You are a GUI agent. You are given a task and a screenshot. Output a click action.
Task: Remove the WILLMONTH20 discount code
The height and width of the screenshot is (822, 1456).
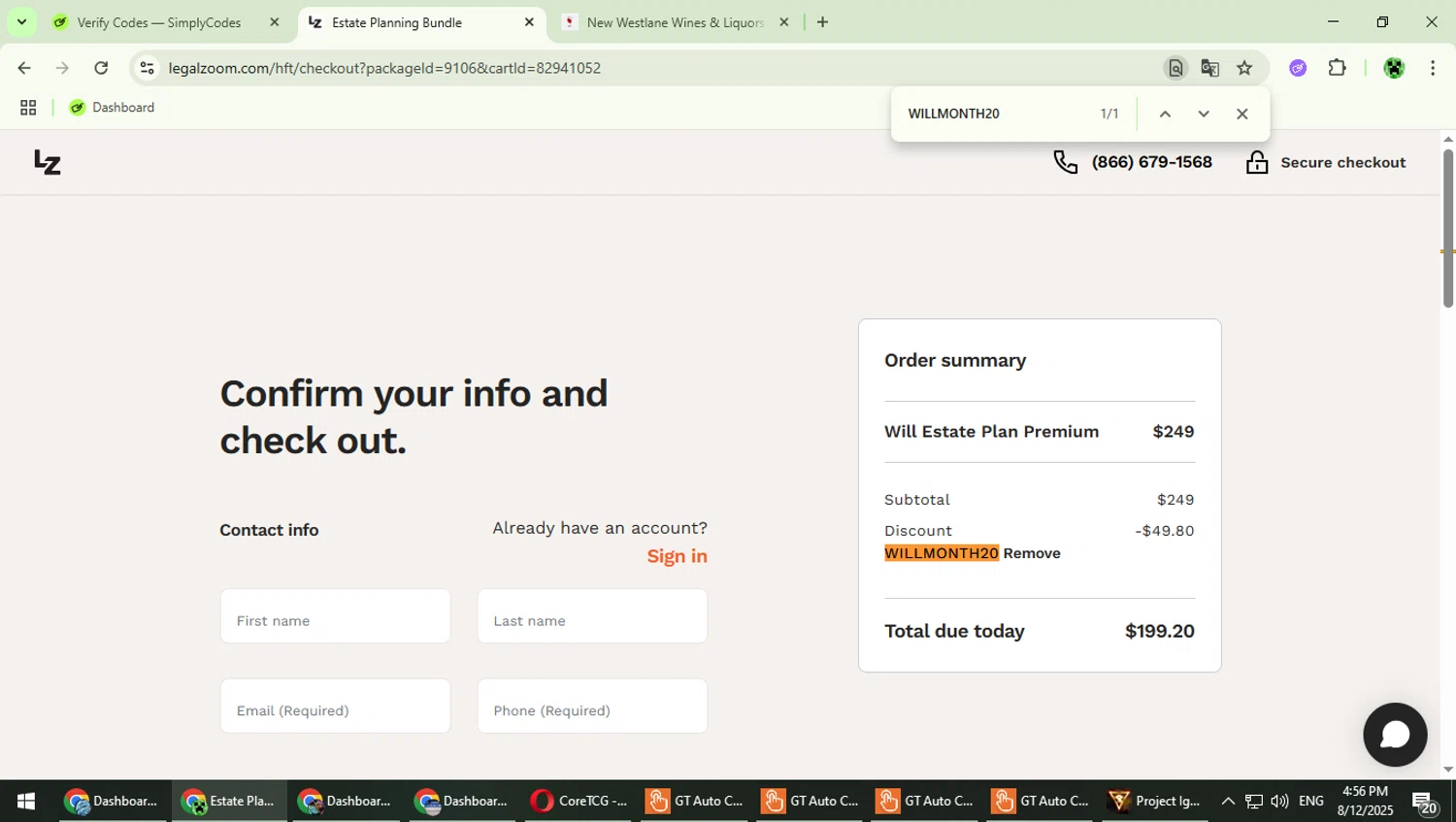(x=1032, y=553)
